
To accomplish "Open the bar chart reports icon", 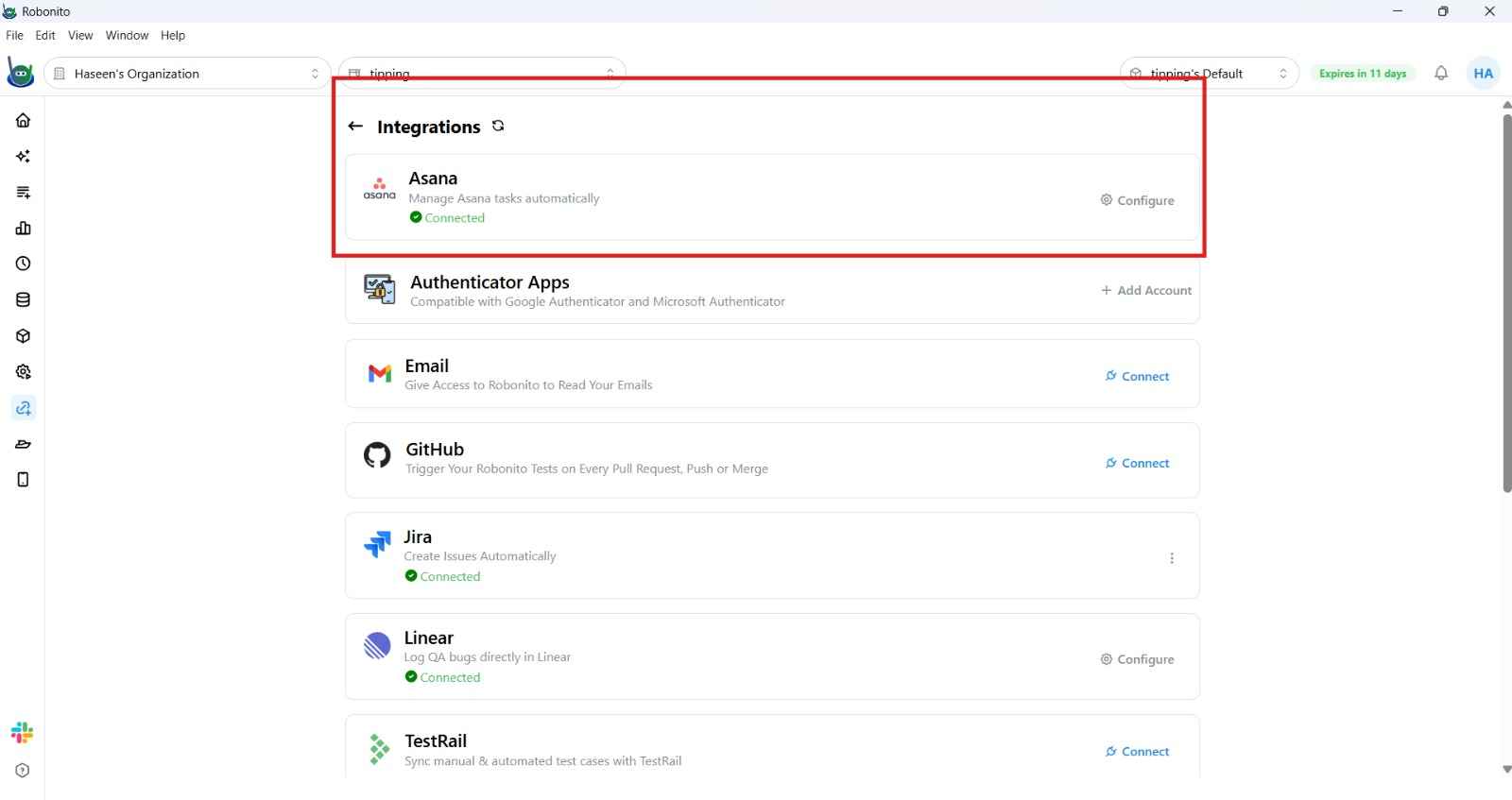I will [24, 228].
